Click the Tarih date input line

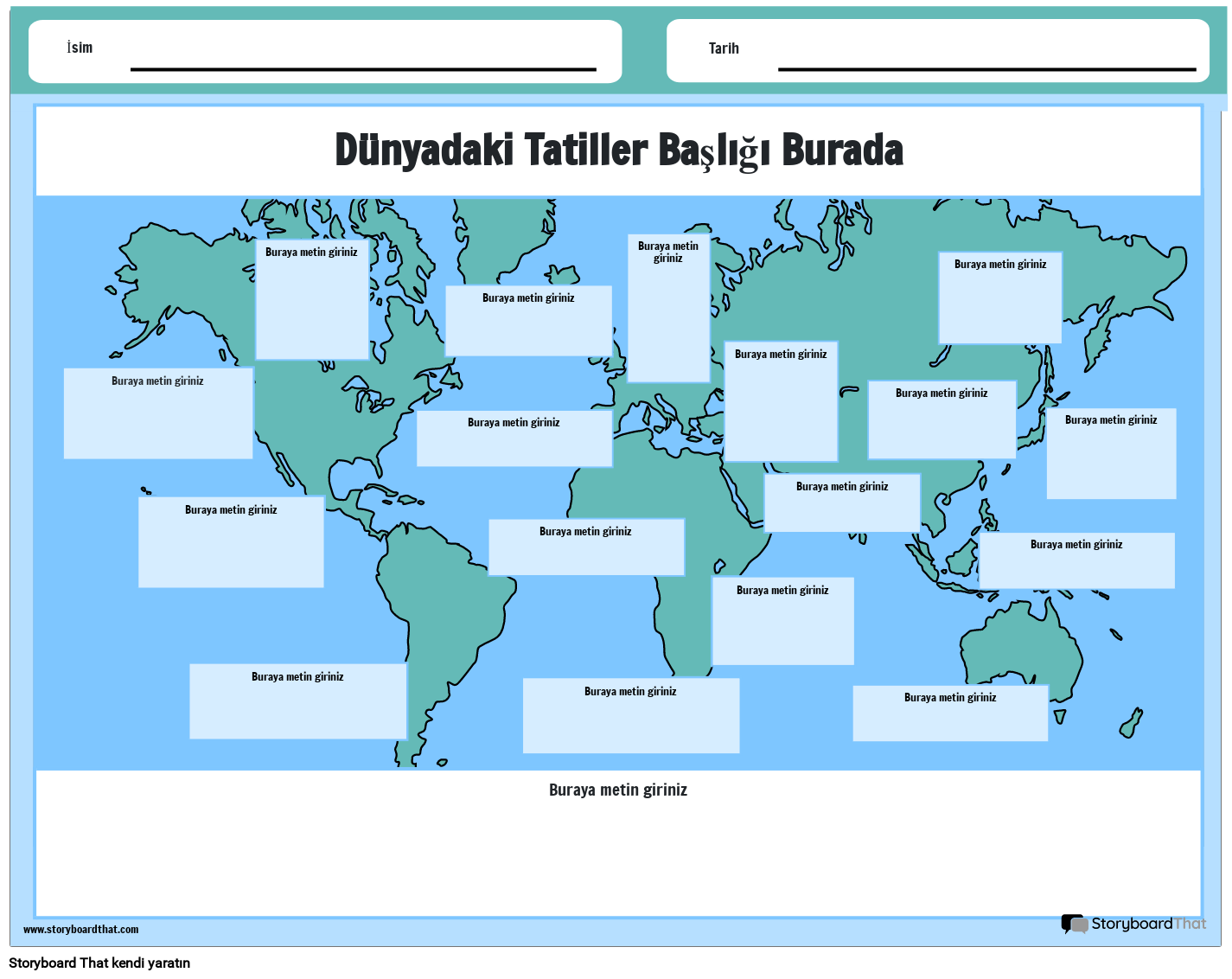(x=986, y=68)
